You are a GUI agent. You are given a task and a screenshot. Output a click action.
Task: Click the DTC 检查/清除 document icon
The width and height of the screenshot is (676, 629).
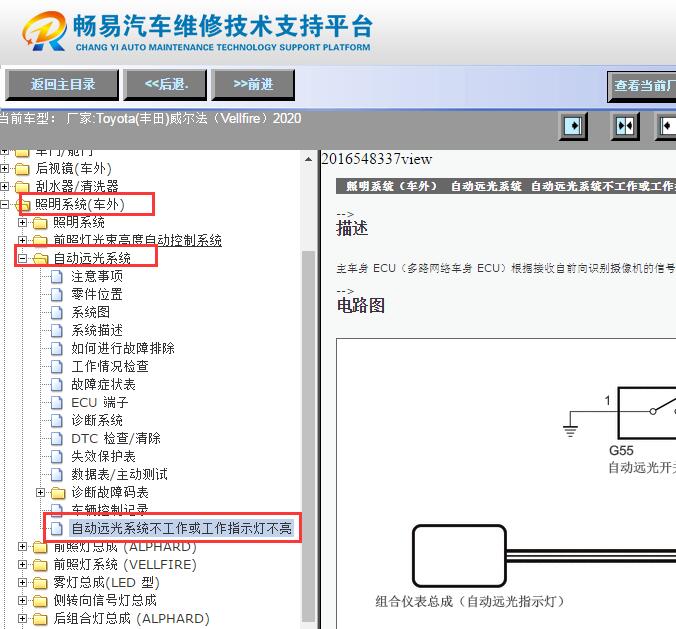tap(56, 438)
